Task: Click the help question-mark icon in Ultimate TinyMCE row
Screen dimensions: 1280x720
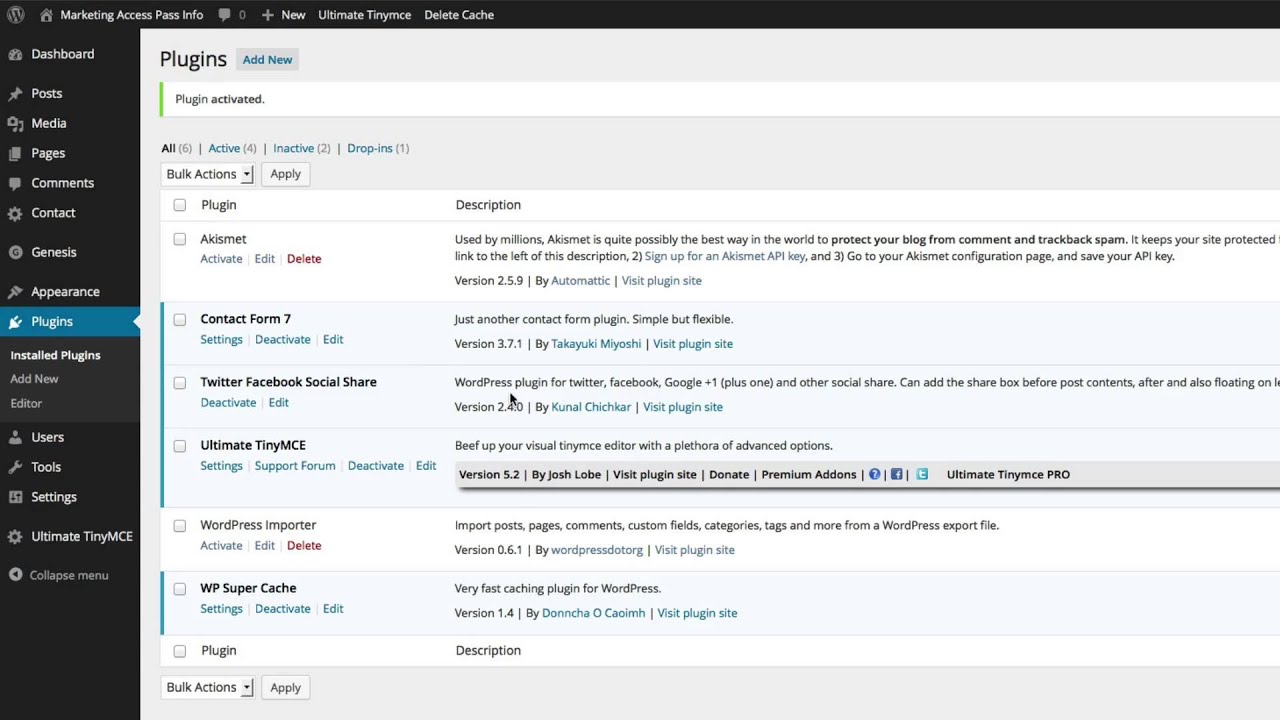Action: [x=874, y=474]
